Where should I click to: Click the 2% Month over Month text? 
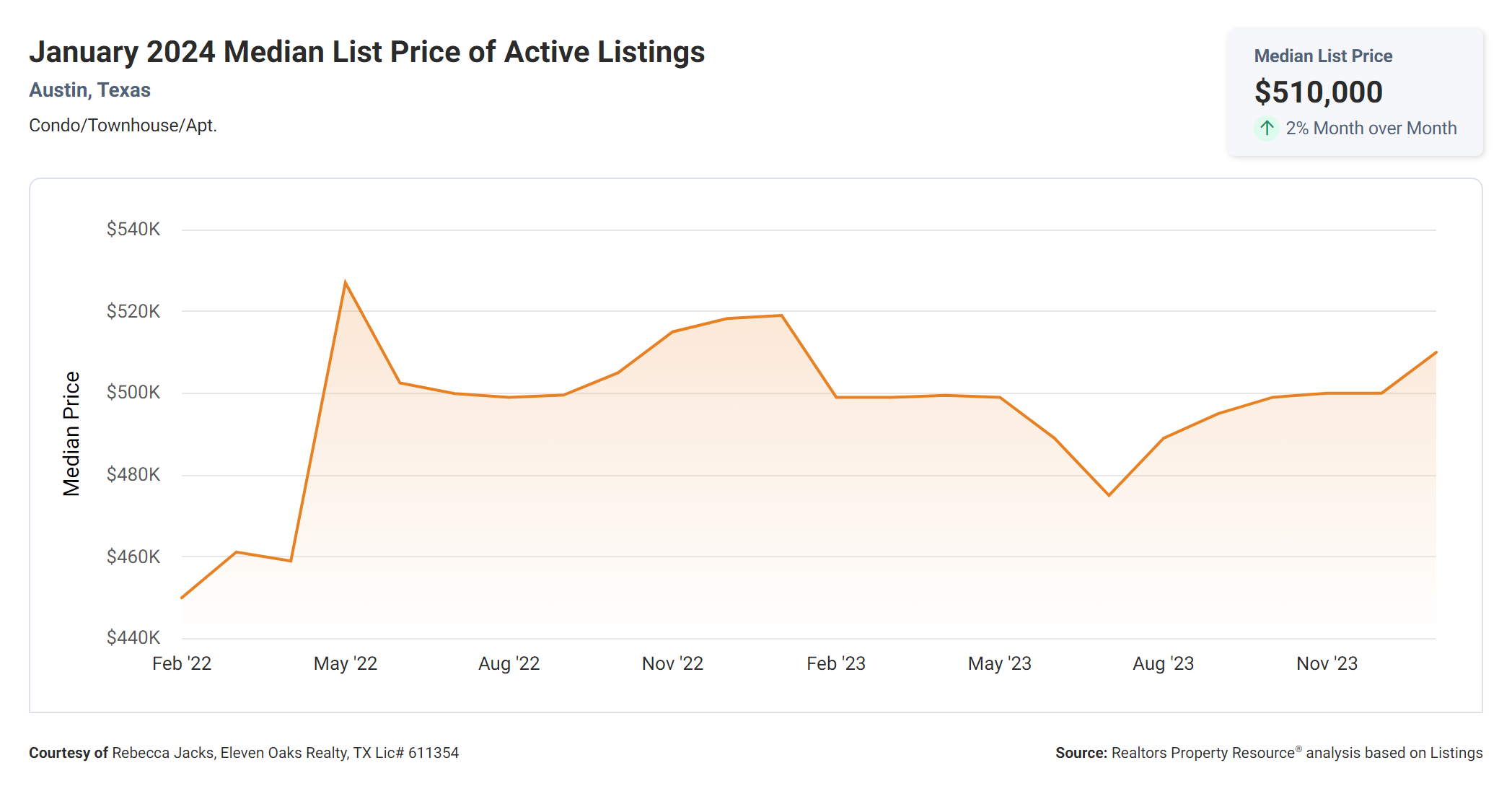click(x=1371, y=128)
